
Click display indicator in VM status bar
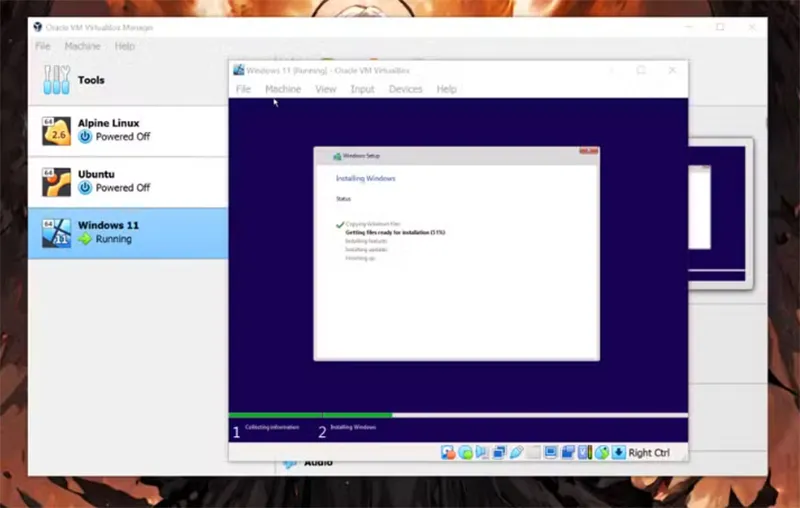coord(551,452)
